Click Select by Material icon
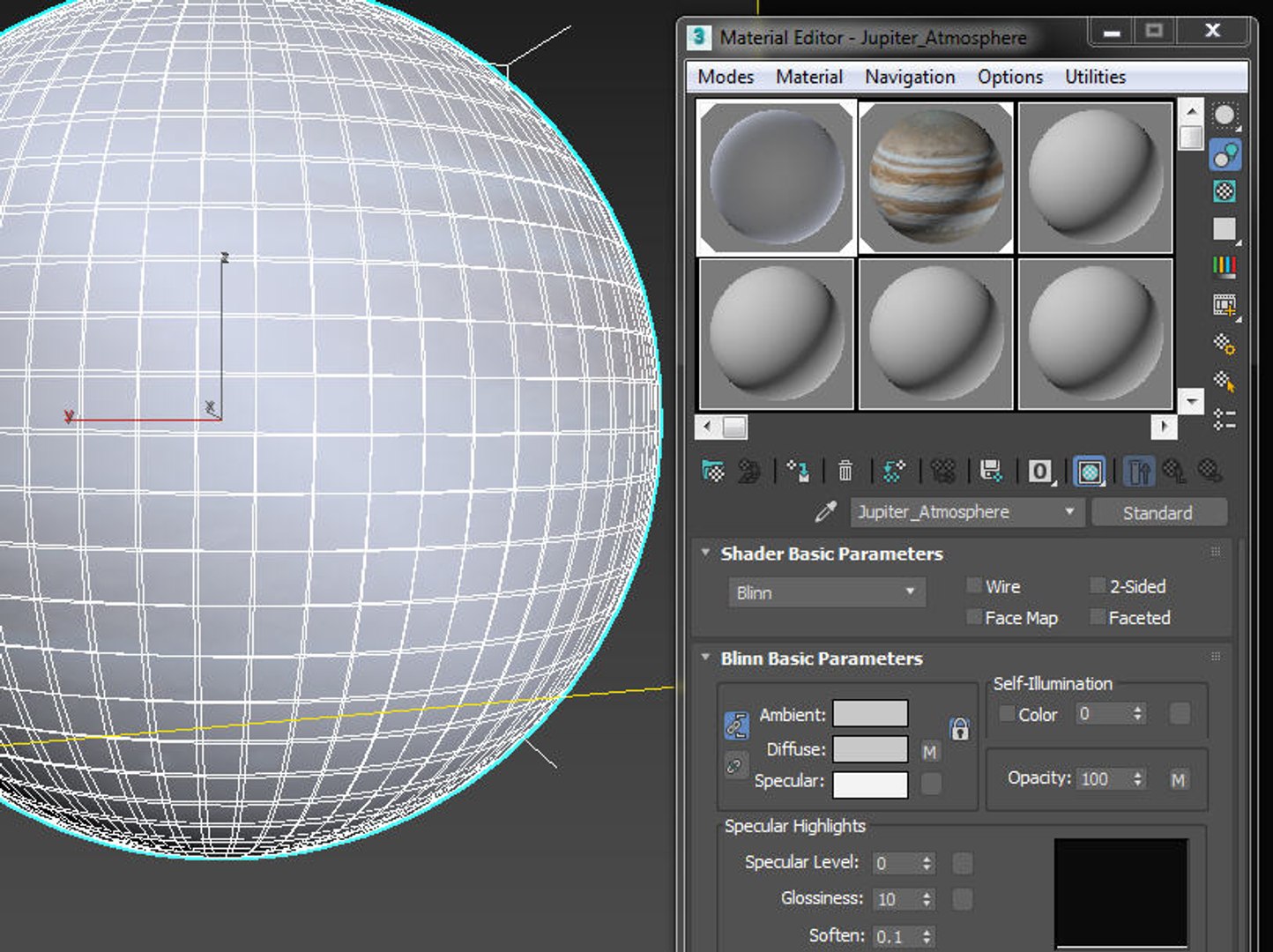1273x952 pixels. tap(1225, 381)
